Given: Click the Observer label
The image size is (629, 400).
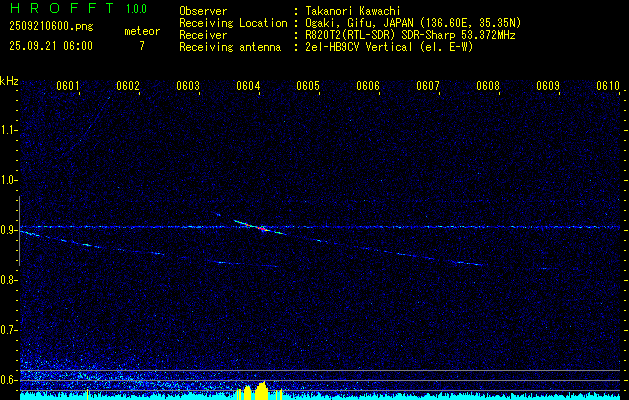Looking at the screenshot, I should tap(203, 11).
